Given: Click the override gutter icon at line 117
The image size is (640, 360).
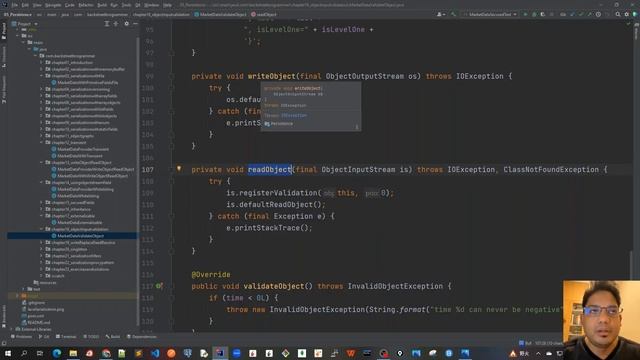Looking at the screenshot, I should click(159, 286).
